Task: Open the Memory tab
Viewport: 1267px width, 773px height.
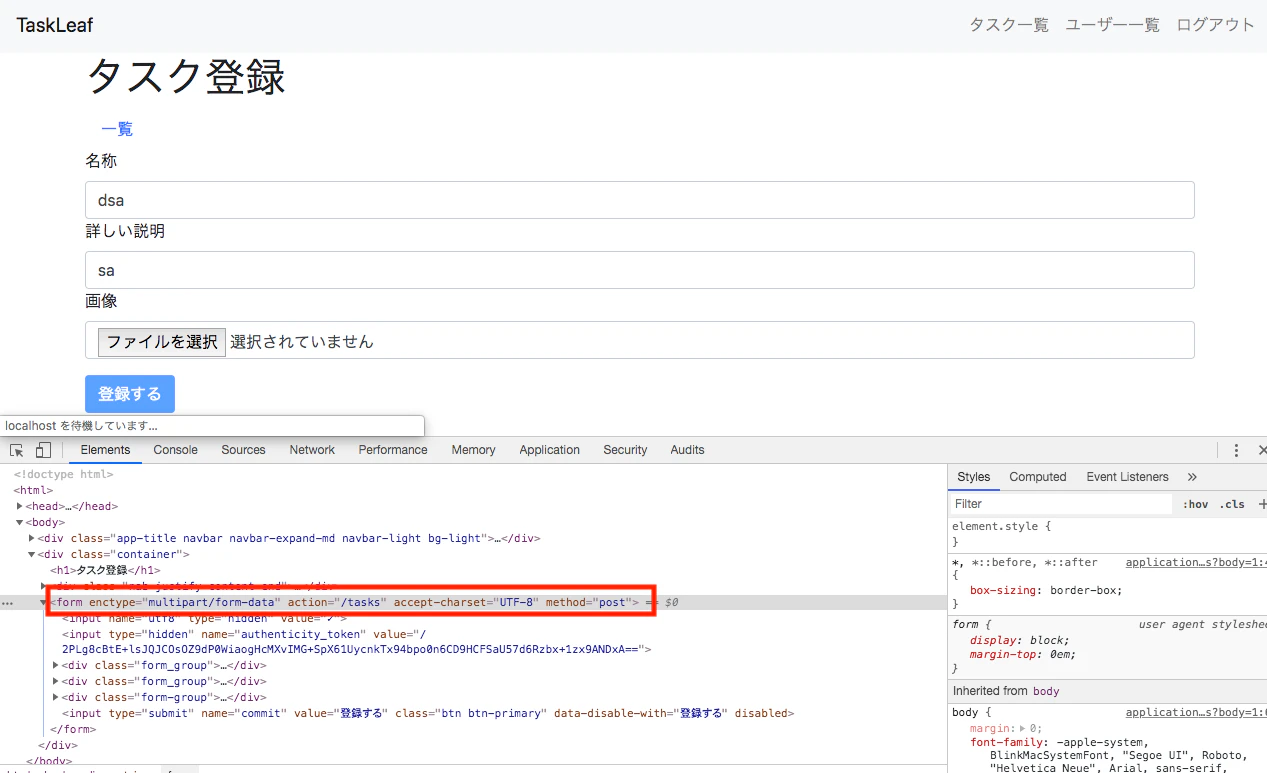Action: 473,450
